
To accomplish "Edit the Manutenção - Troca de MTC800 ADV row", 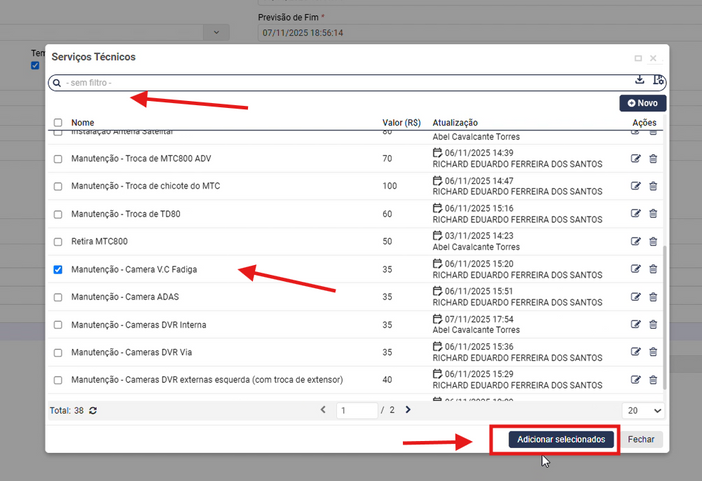I will (635, 158).
